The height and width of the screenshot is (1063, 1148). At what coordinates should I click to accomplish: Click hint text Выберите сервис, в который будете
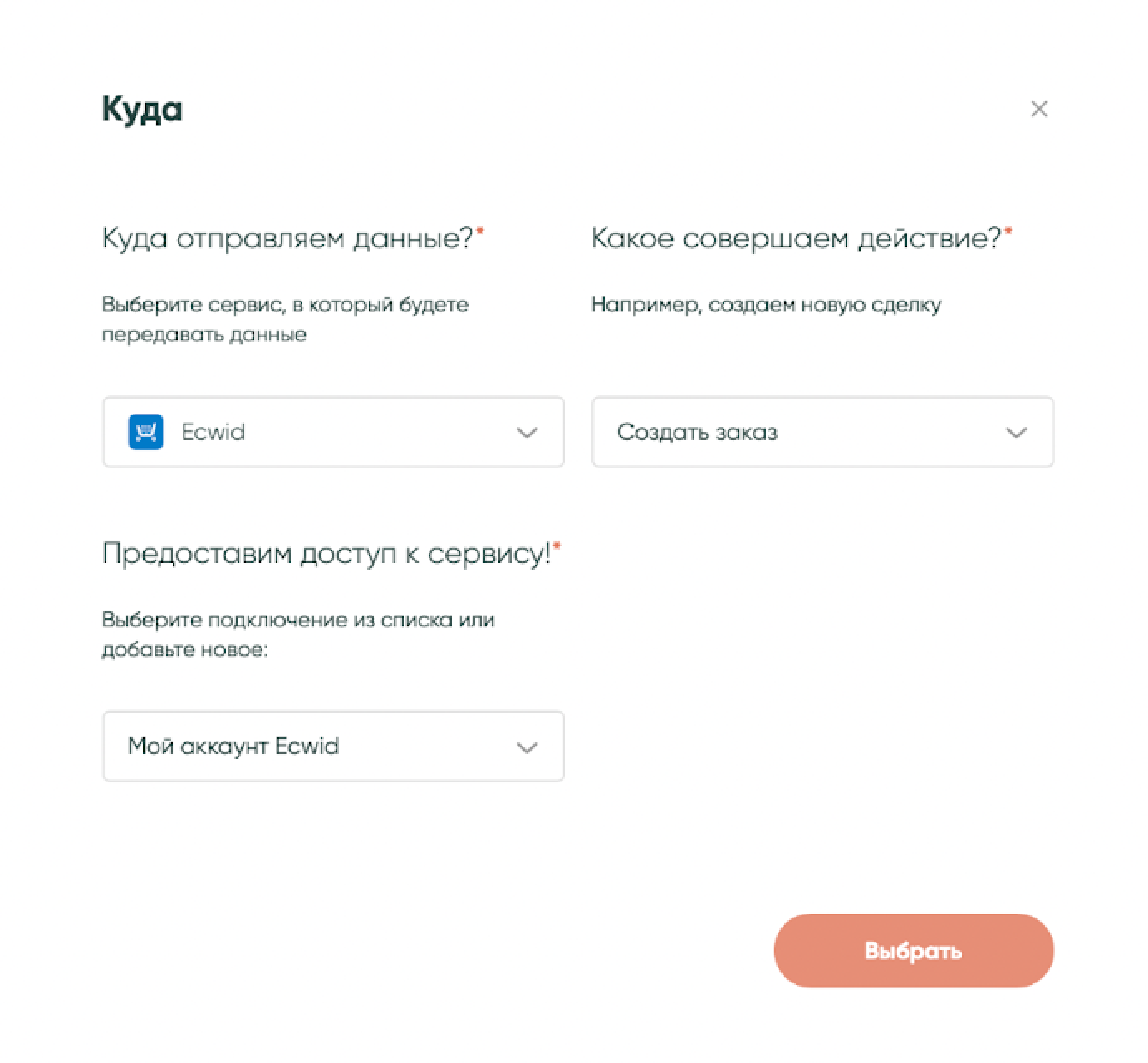pyautogui.click(x=285, y=305)
